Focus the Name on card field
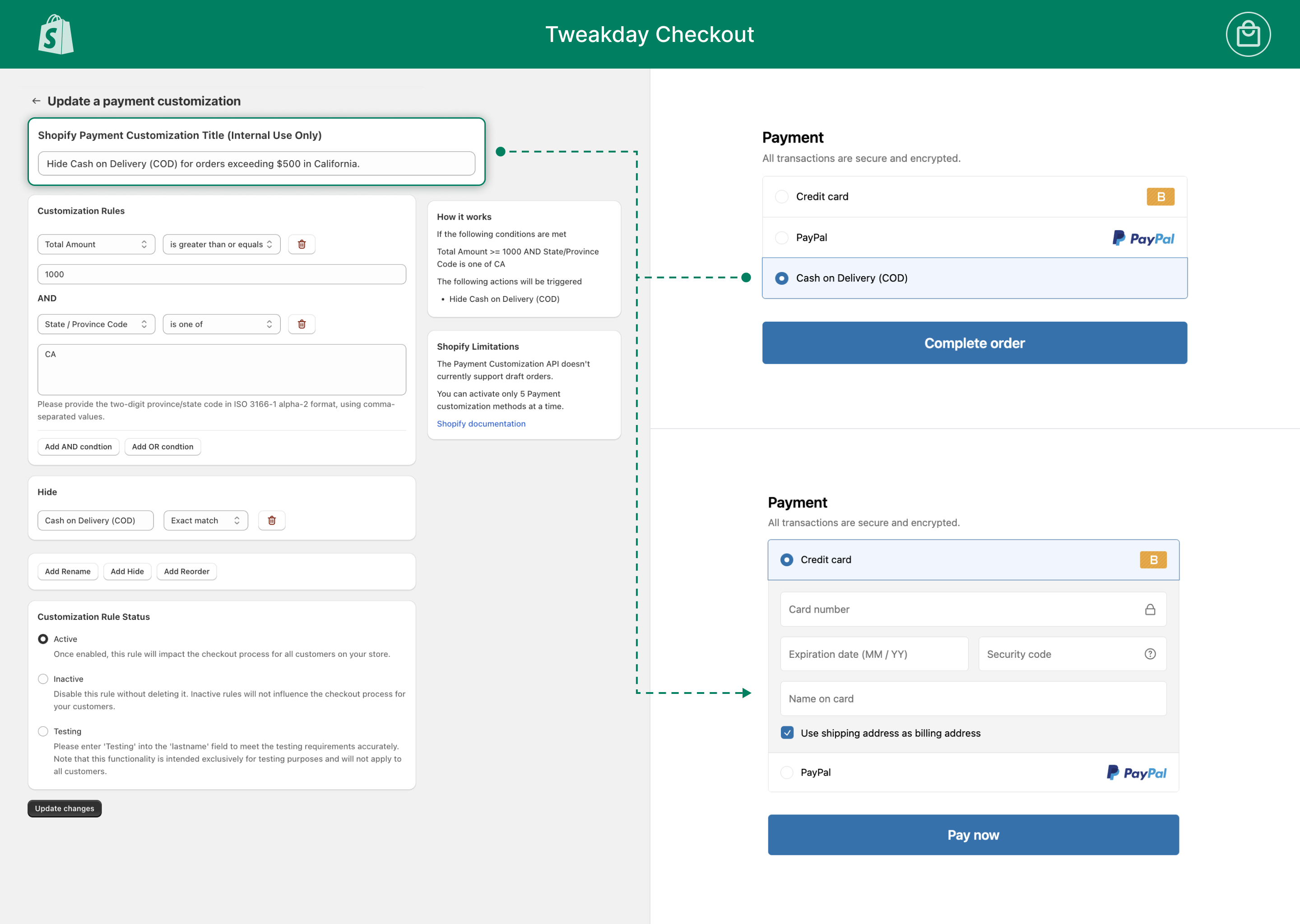This screenshot has width=1300, height=924. coord(973,699)
